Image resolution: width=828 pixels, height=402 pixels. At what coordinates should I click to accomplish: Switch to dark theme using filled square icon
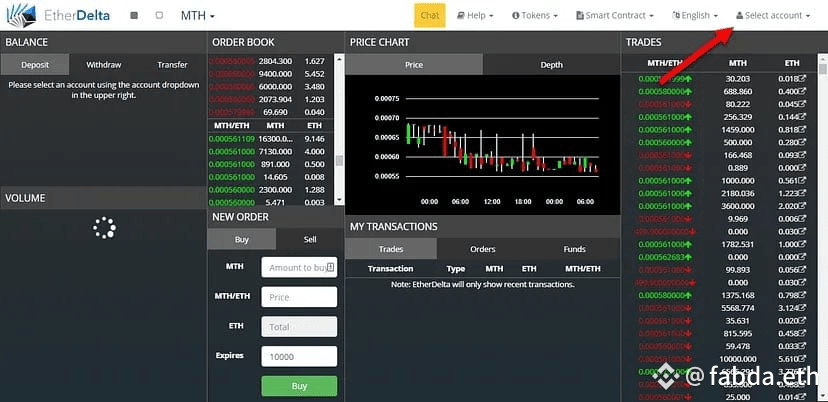tap(134, 16)
